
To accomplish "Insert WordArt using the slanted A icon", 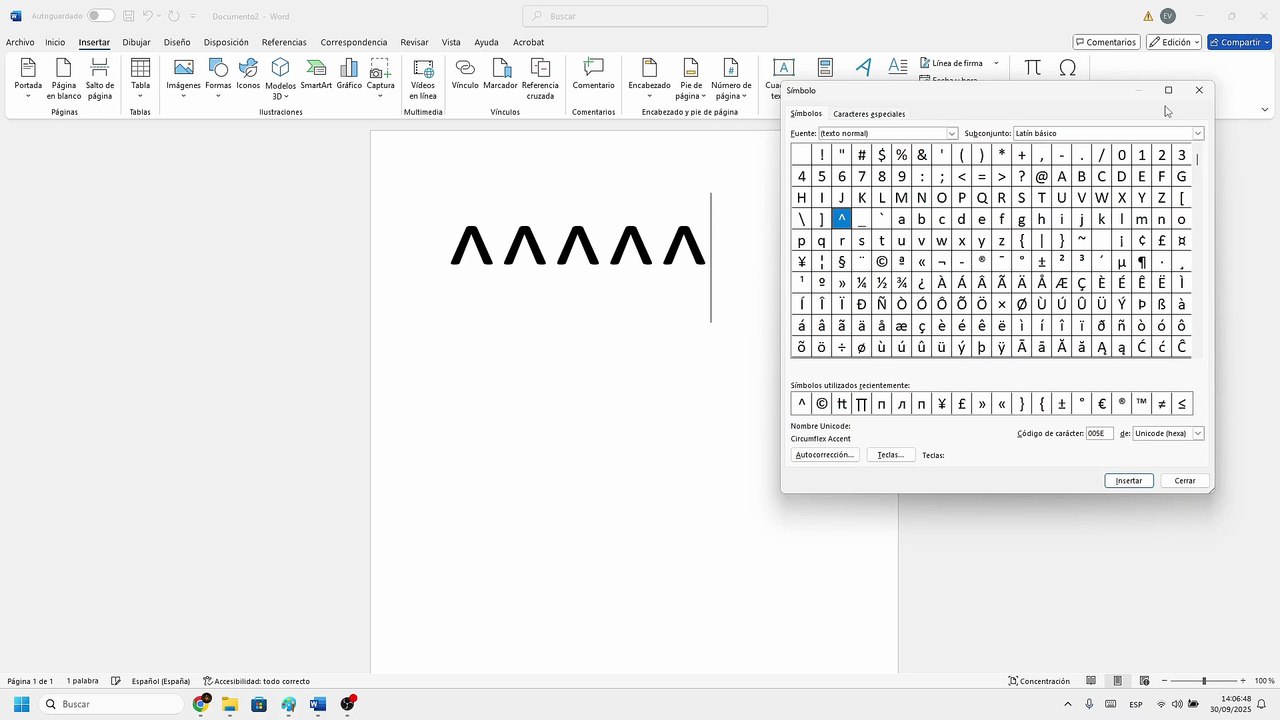I will point(864,67).
